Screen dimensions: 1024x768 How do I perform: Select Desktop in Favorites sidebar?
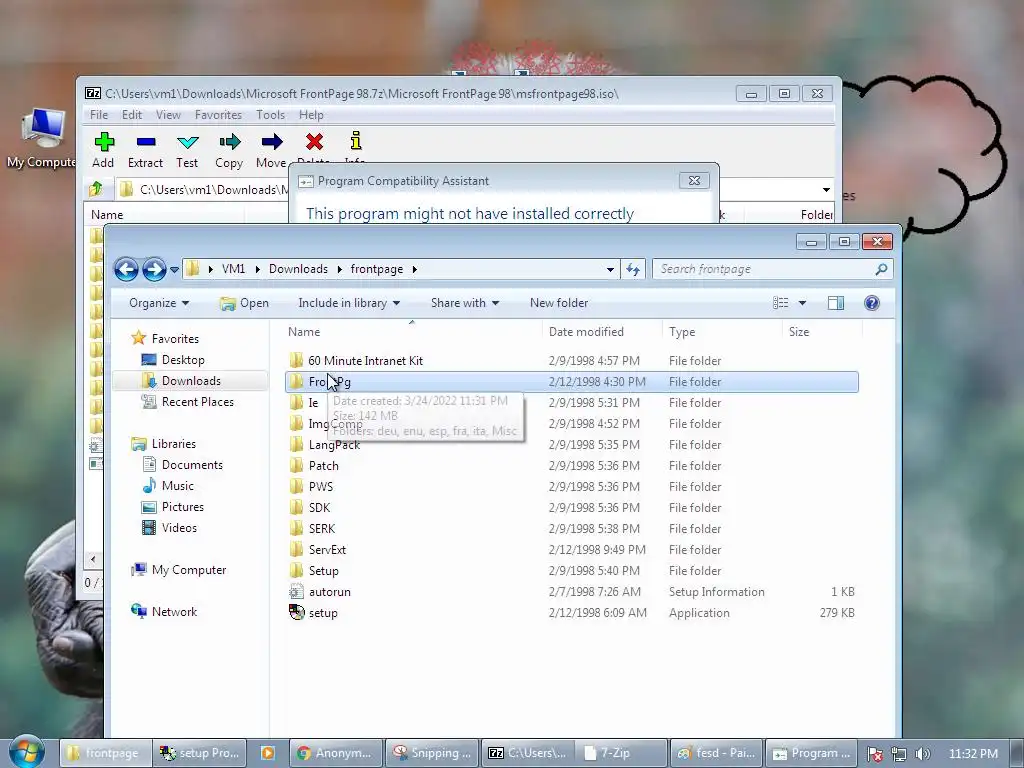183,360
